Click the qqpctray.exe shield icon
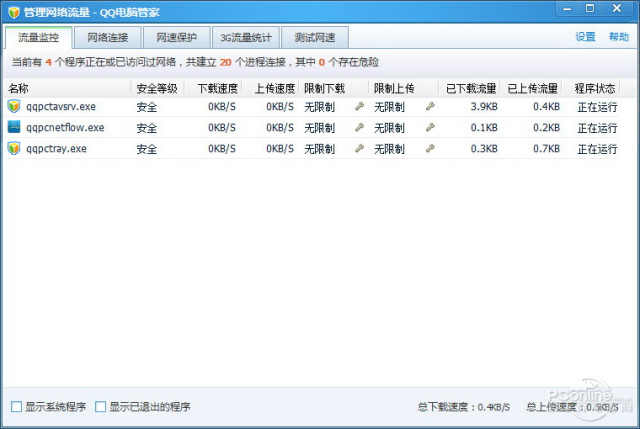Screen dimensions: 640x429 (14, 148)
